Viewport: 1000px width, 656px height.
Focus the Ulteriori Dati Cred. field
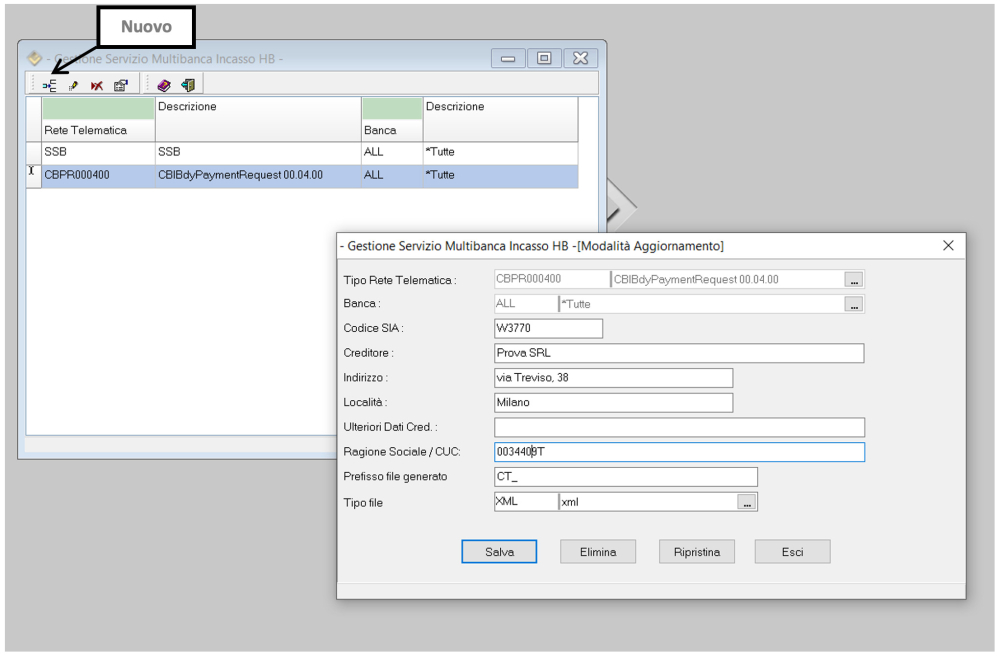[678, 428]
